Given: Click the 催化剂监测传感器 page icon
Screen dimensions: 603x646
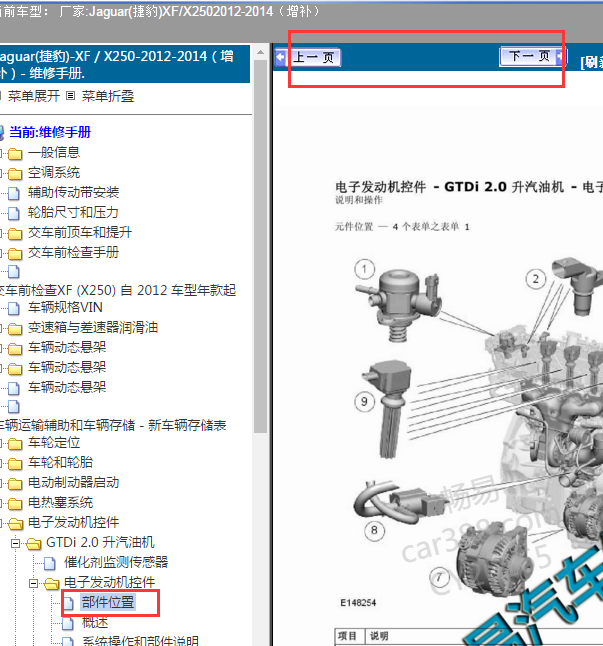Looking at the screenshot, I should coord(49,563).
